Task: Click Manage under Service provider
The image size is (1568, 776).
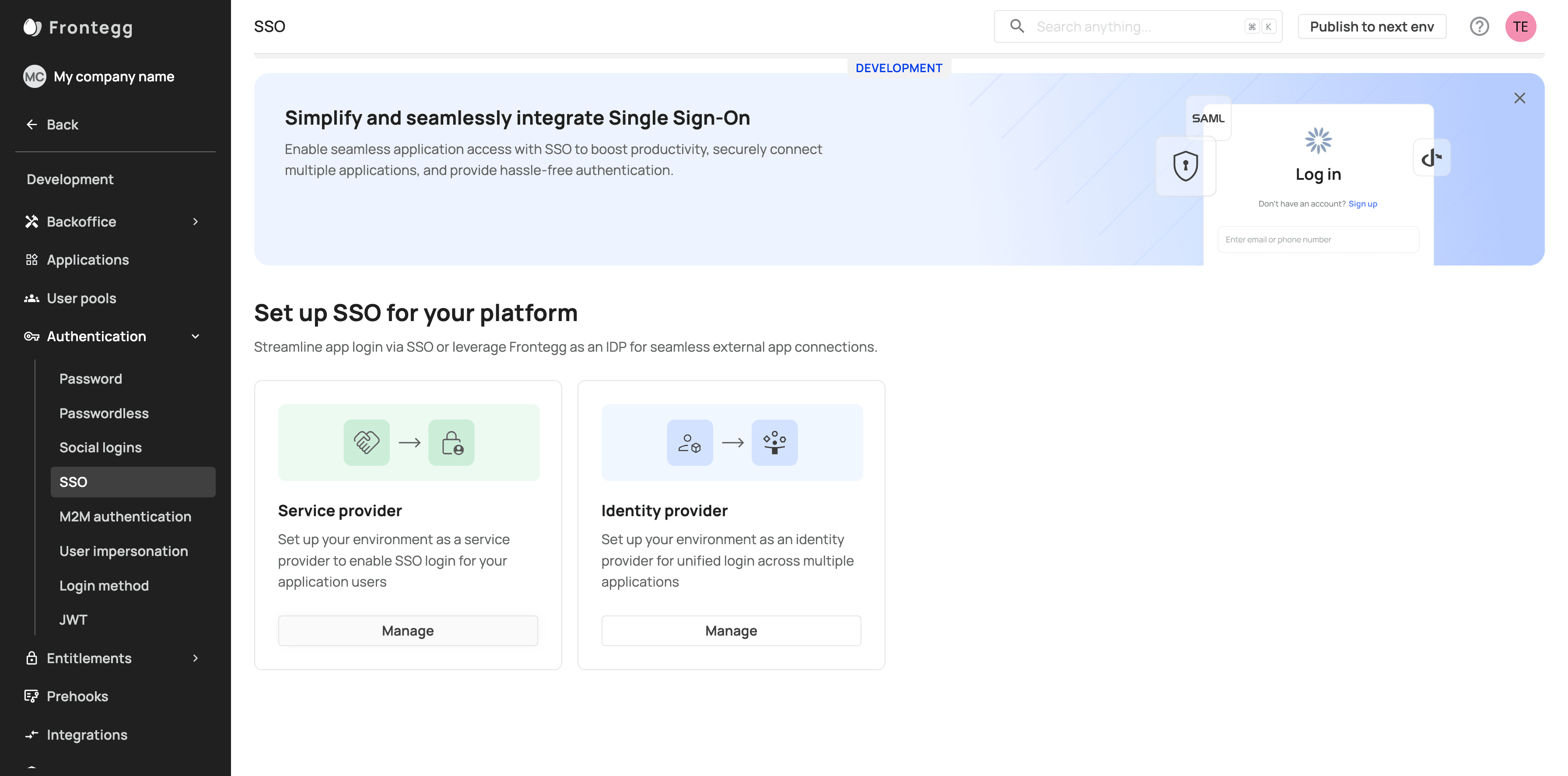Action: 408,630
